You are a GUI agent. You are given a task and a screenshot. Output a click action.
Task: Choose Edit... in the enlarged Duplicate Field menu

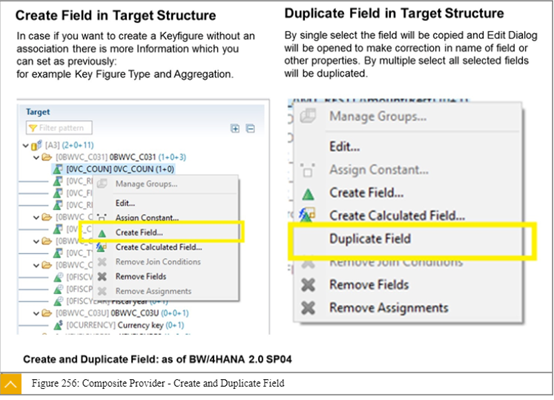click(x=344, y=146)
